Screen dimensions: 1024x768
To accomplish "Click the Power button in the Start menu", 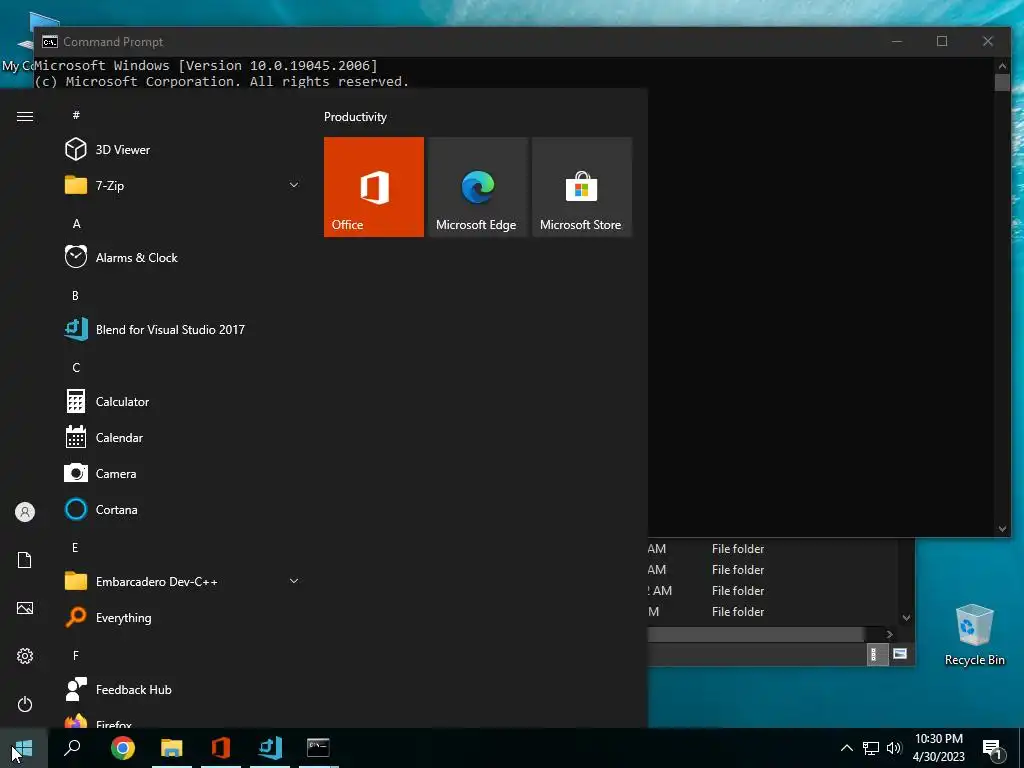I will tap(25, 704).
